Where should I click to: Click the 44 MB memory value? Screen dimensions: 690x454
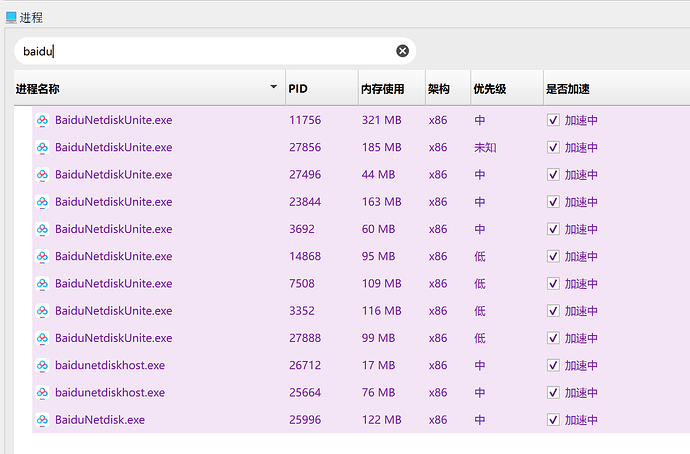pyautogui.click(x=378, y=175)
